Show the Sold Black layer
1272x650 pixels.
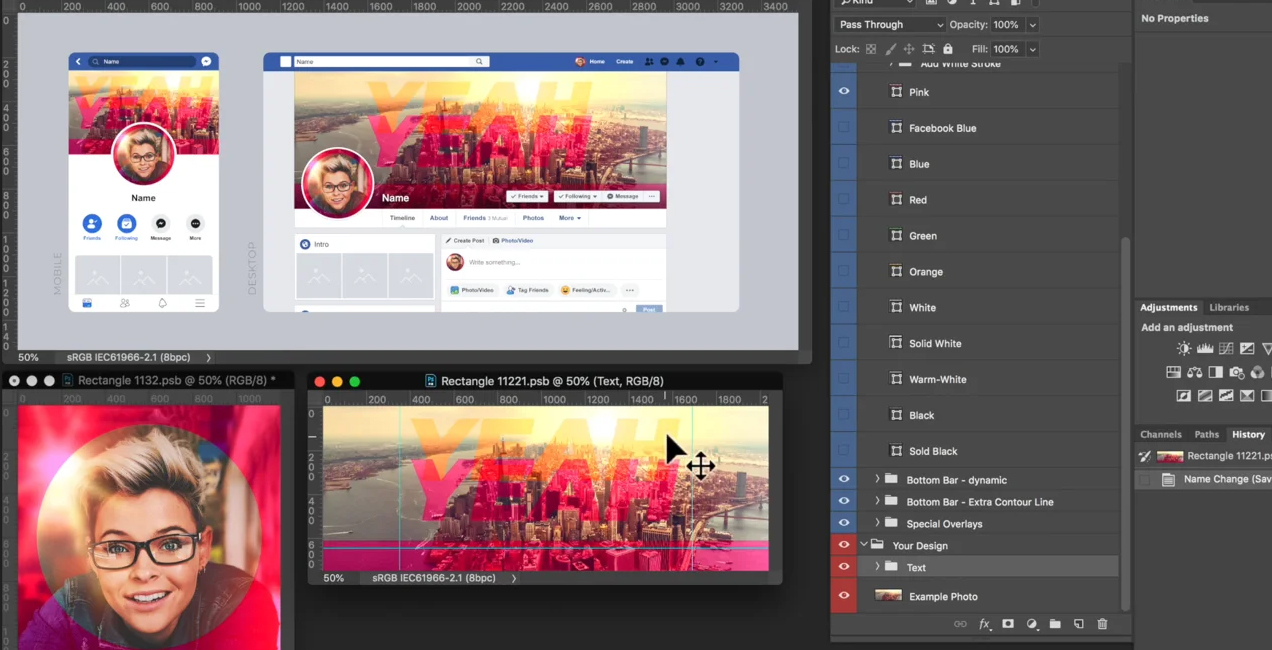click(x=844, y=450)
